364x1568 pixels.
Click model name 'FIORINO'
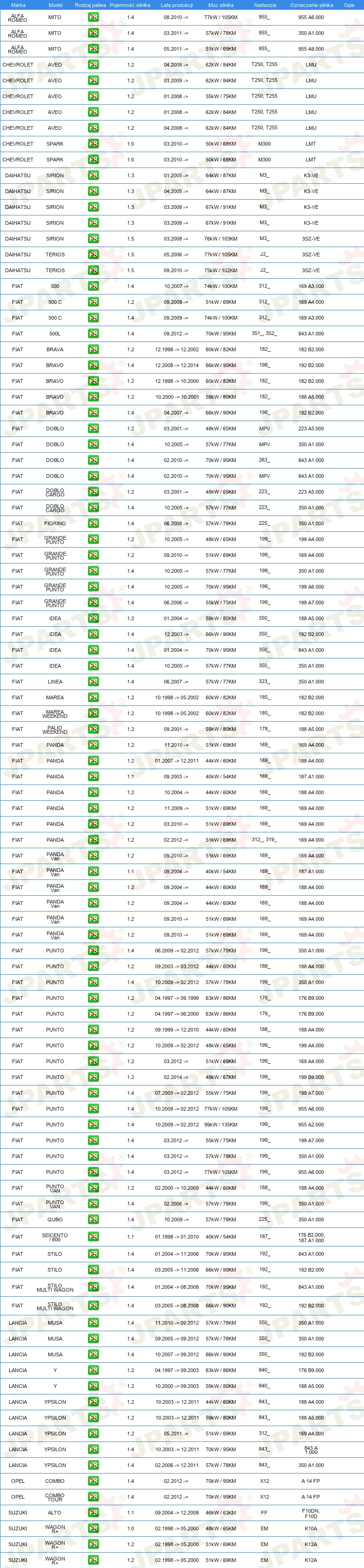[x=55, y=523]
